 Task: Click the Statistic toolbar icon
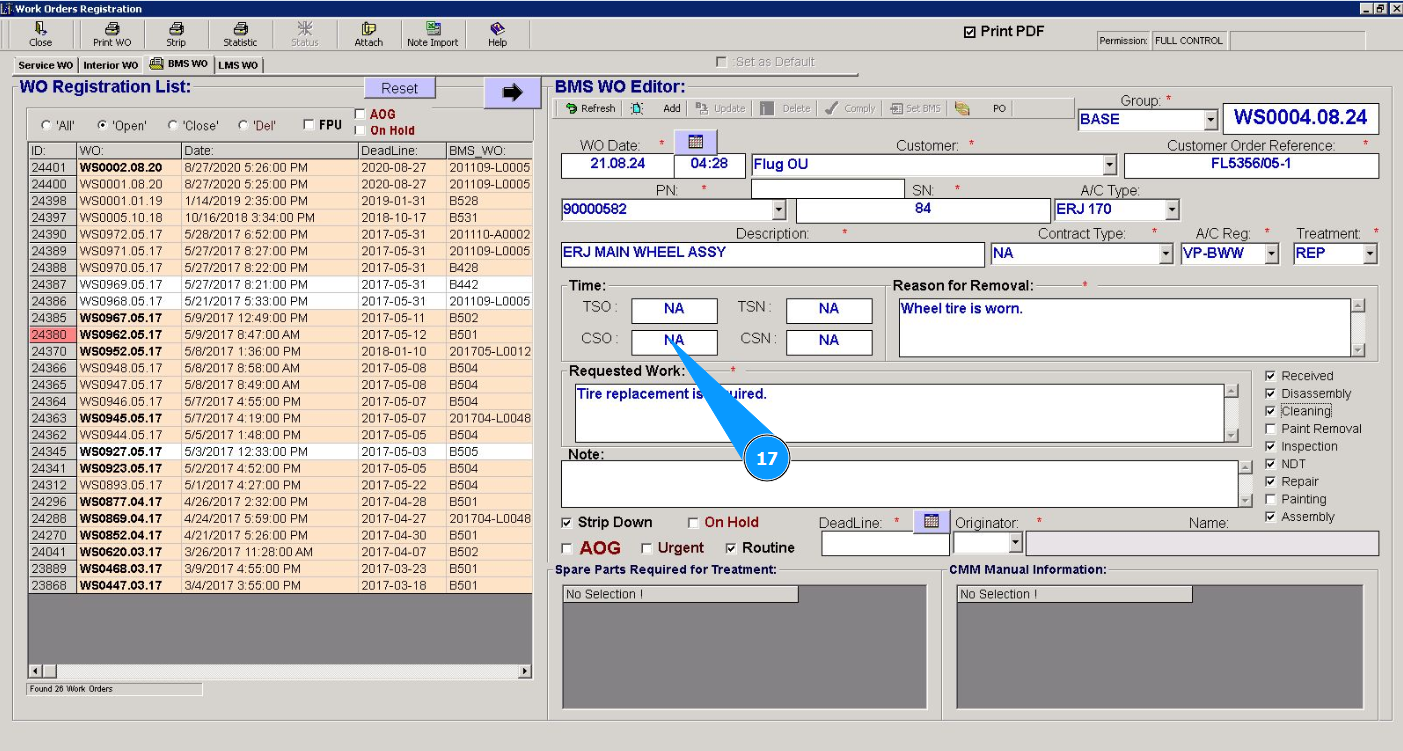pyautogui.click(x=240, y=34)
